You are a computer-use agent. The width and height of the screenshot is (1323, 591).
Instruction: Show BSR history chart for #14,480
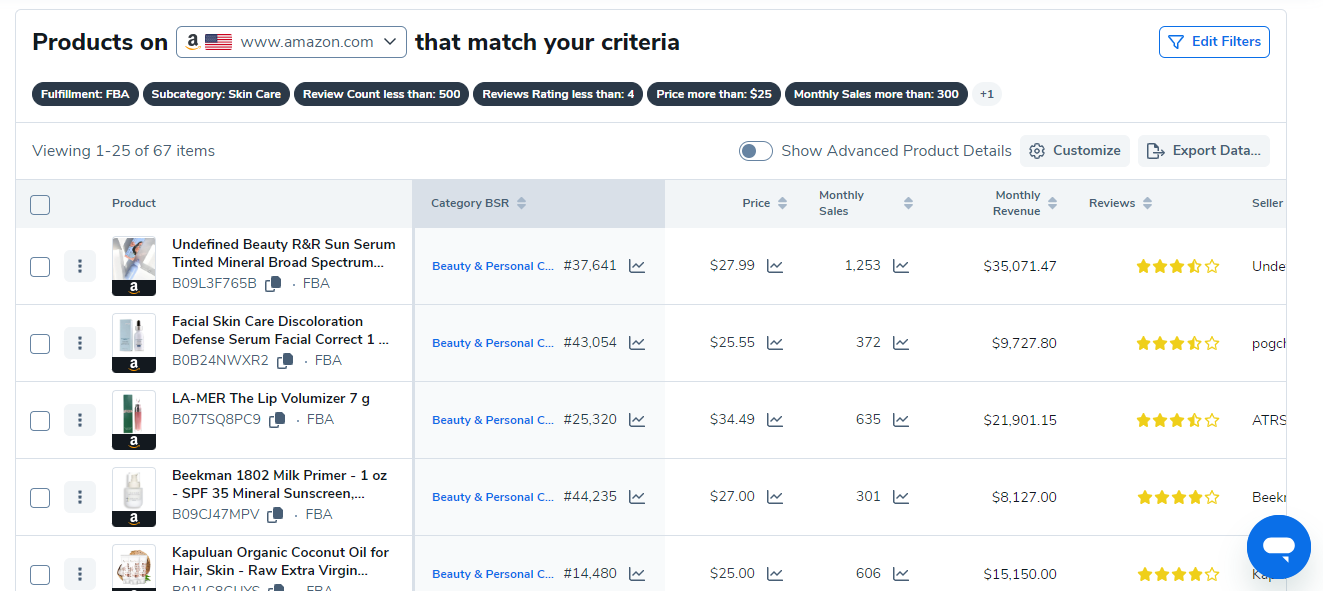click(637, 574)
